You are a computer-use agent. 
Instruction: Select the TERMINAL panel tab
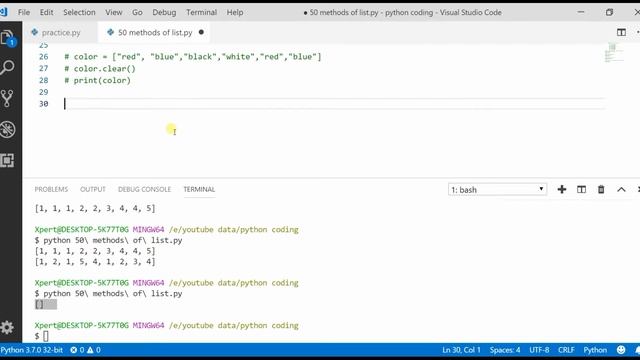pos(199,189)
